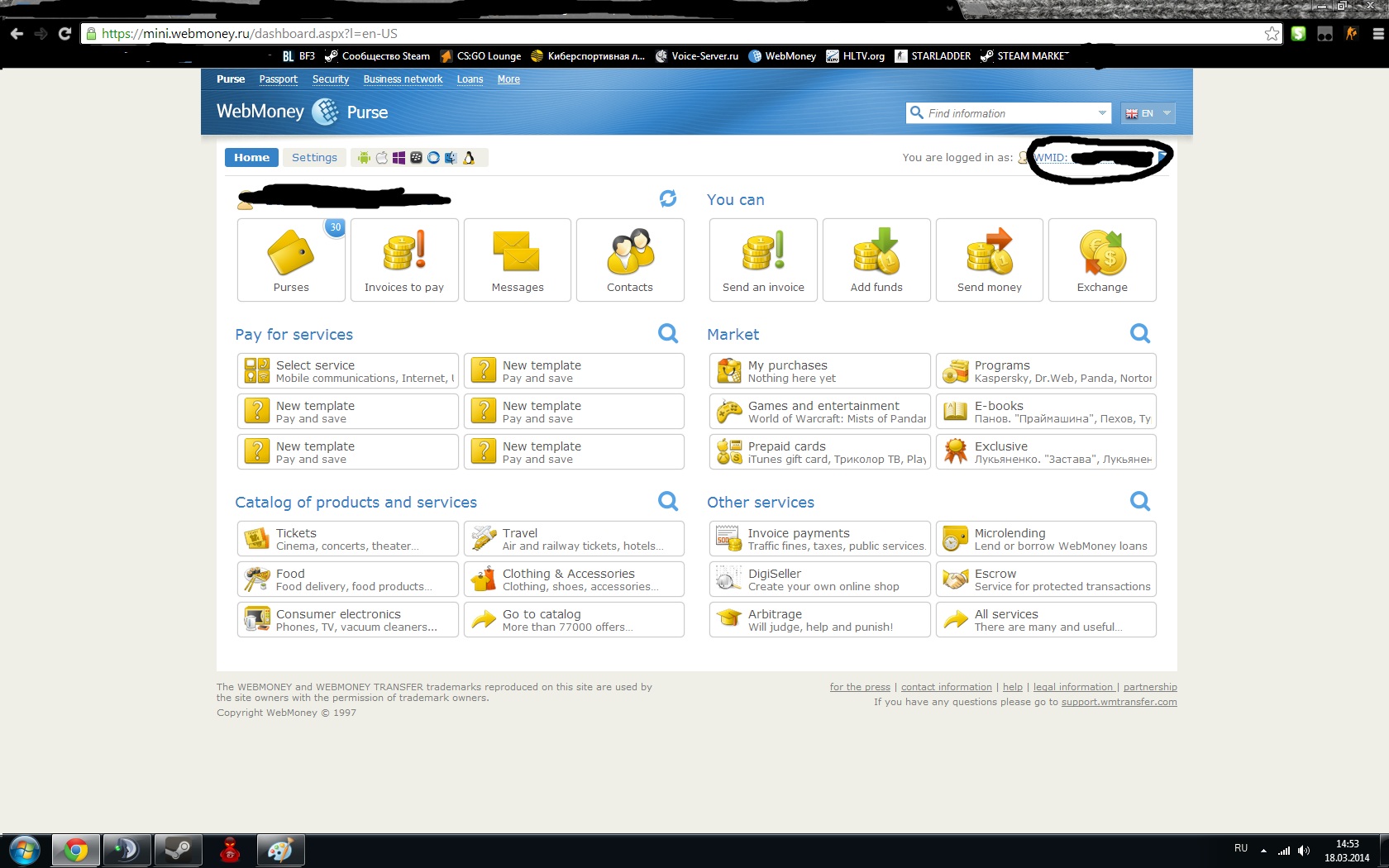Open the Apple app icon
The width and height of the screenshot is (1389, 868).
(381, 158)
